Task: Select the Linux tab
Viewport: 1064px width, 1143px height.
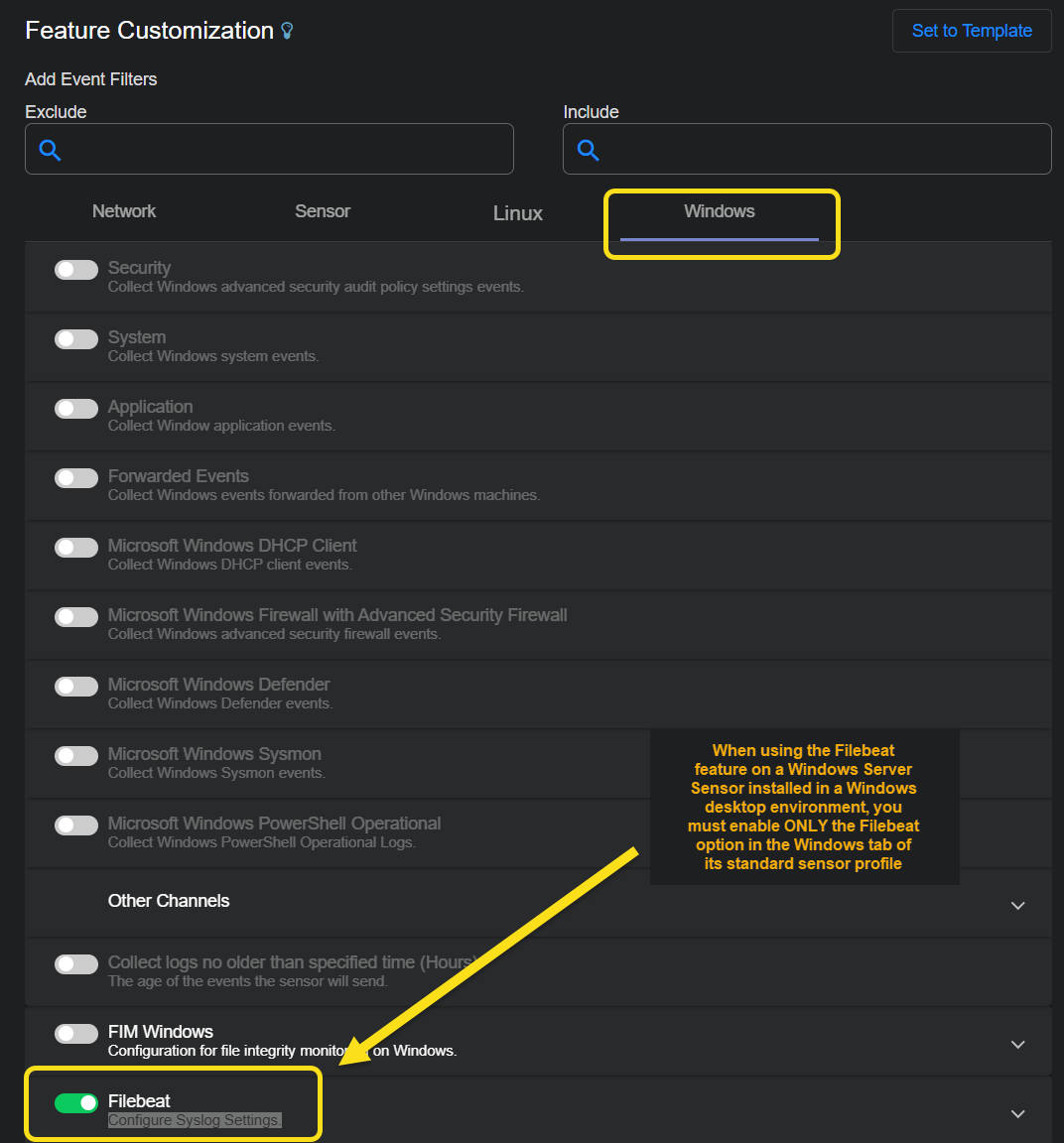Action: [518, 213]
